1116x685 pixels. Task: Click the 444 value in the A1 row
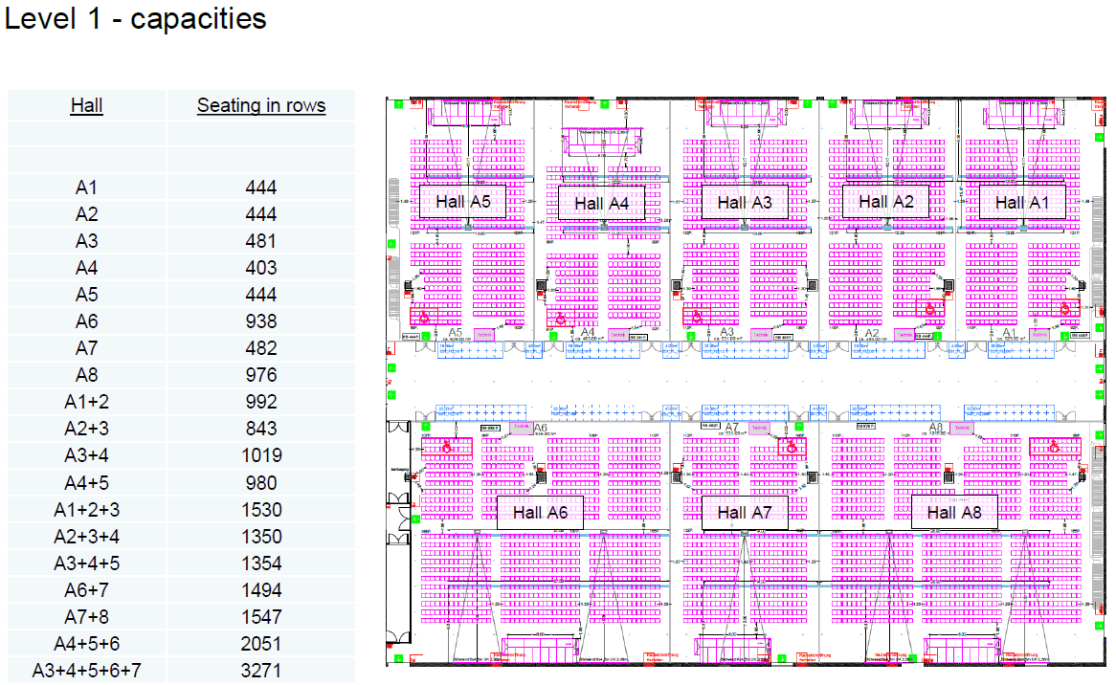pyautogui.click(x=261, y=187)
